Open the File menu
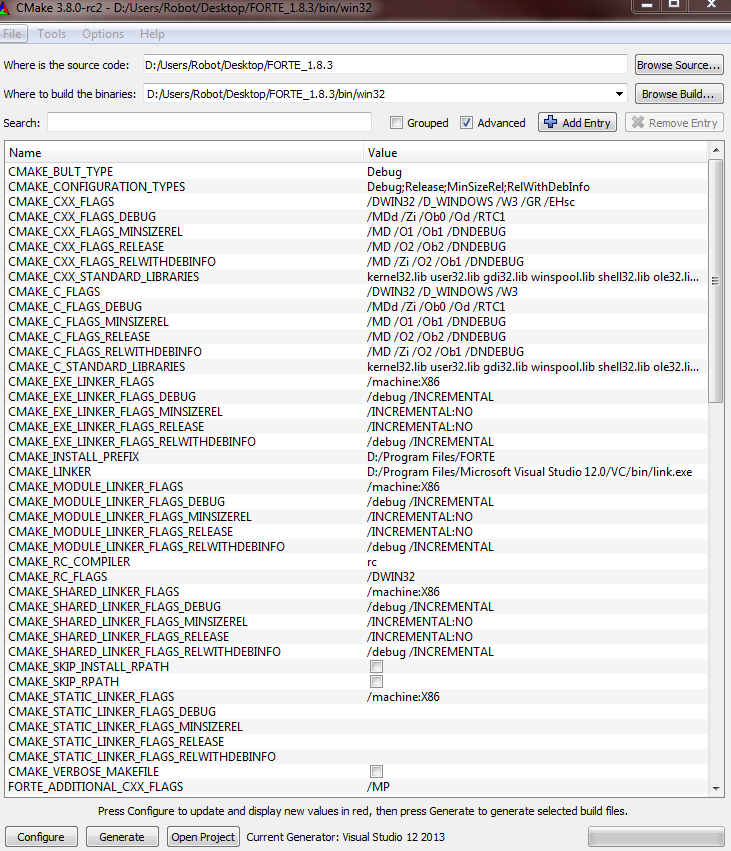 12,34
